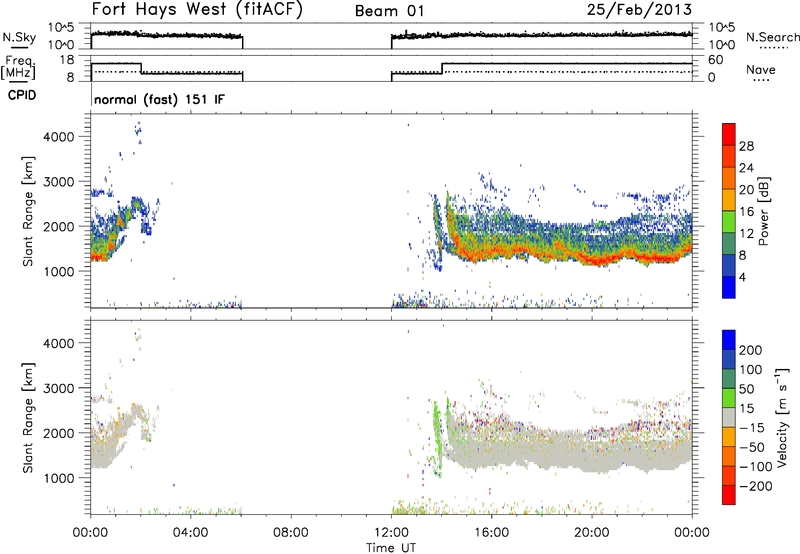Click the '08:00' time tick label
Viewport: 800px width, 554px height.
point(291,533)
